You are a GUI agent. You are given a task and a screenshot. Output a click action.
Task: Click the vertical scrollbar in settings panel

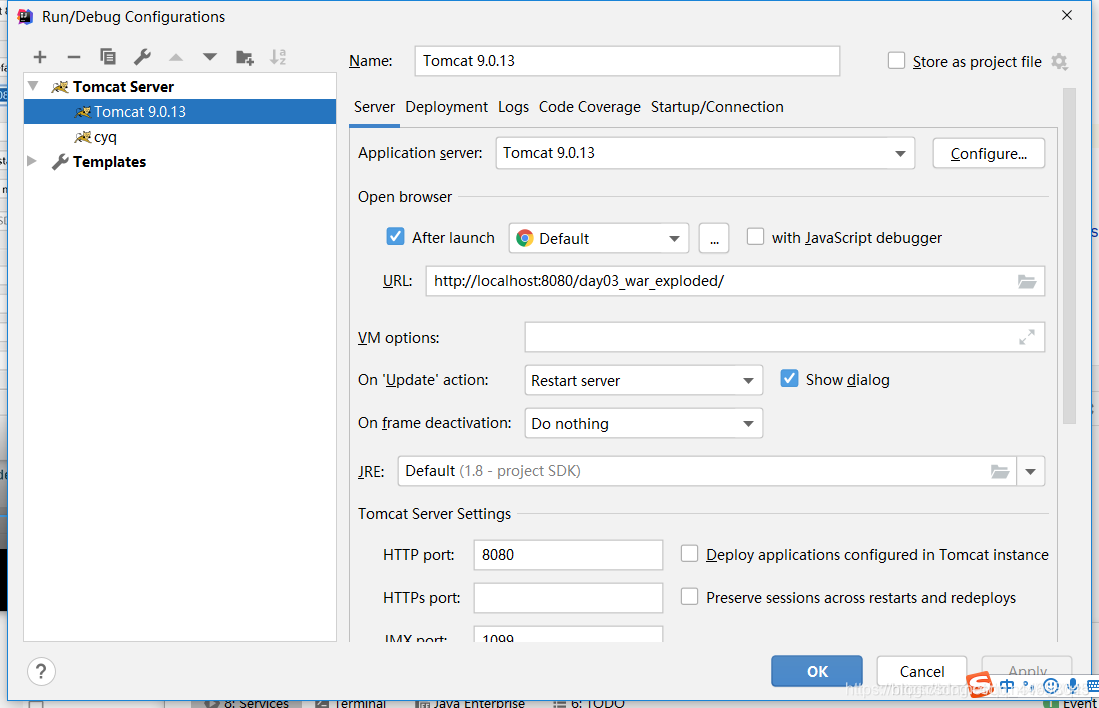click(x=1069, y=256)
